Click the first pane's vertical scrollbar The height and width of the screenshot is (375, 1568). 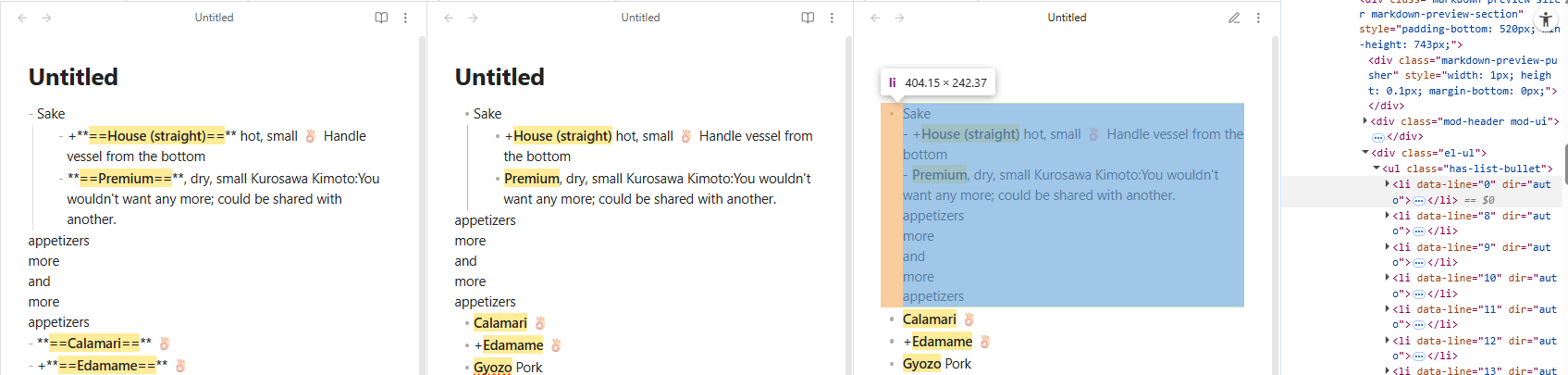click(423, 185)
